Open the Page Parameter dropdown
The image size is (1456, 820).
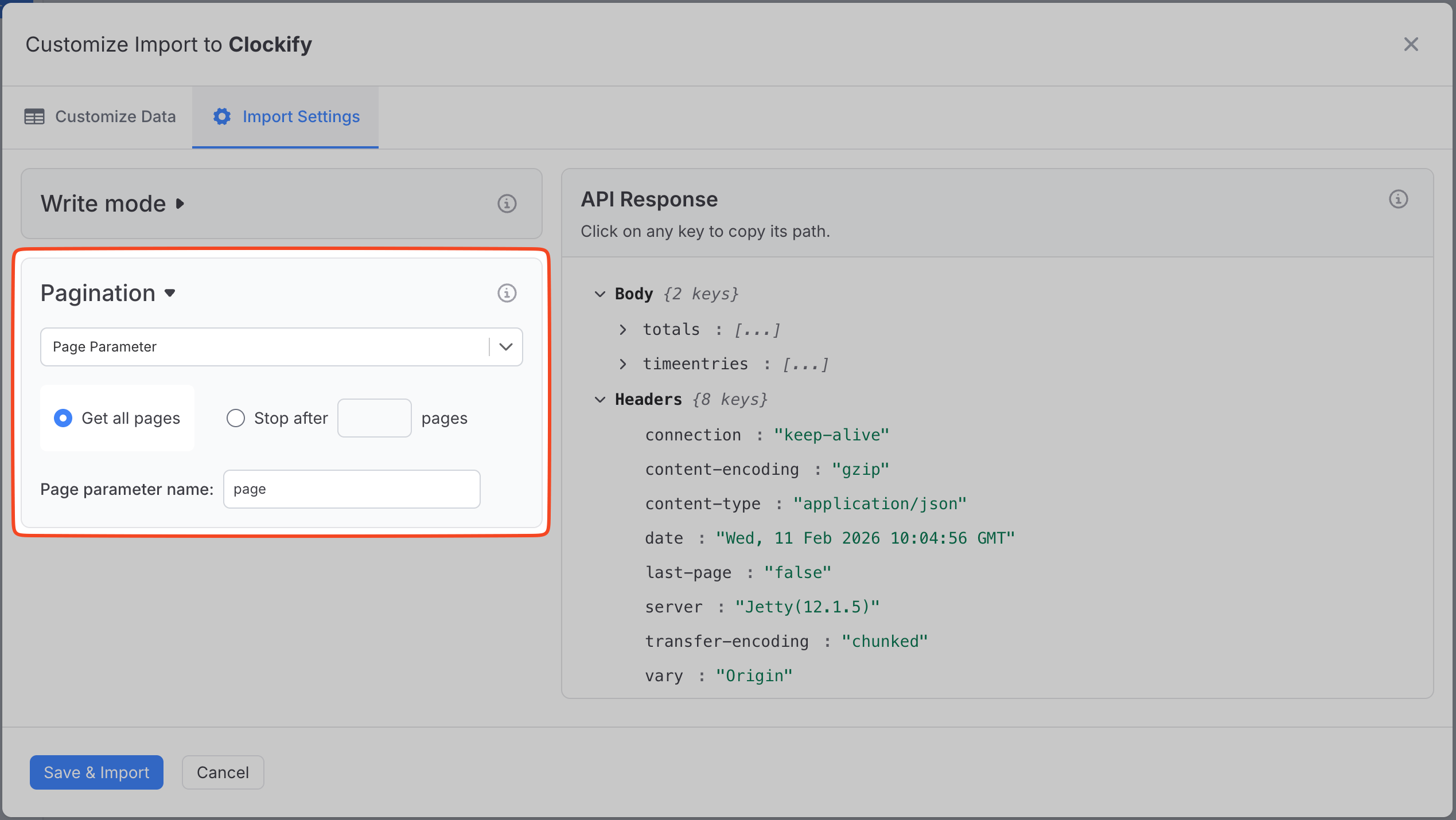[x=505, y=347]
